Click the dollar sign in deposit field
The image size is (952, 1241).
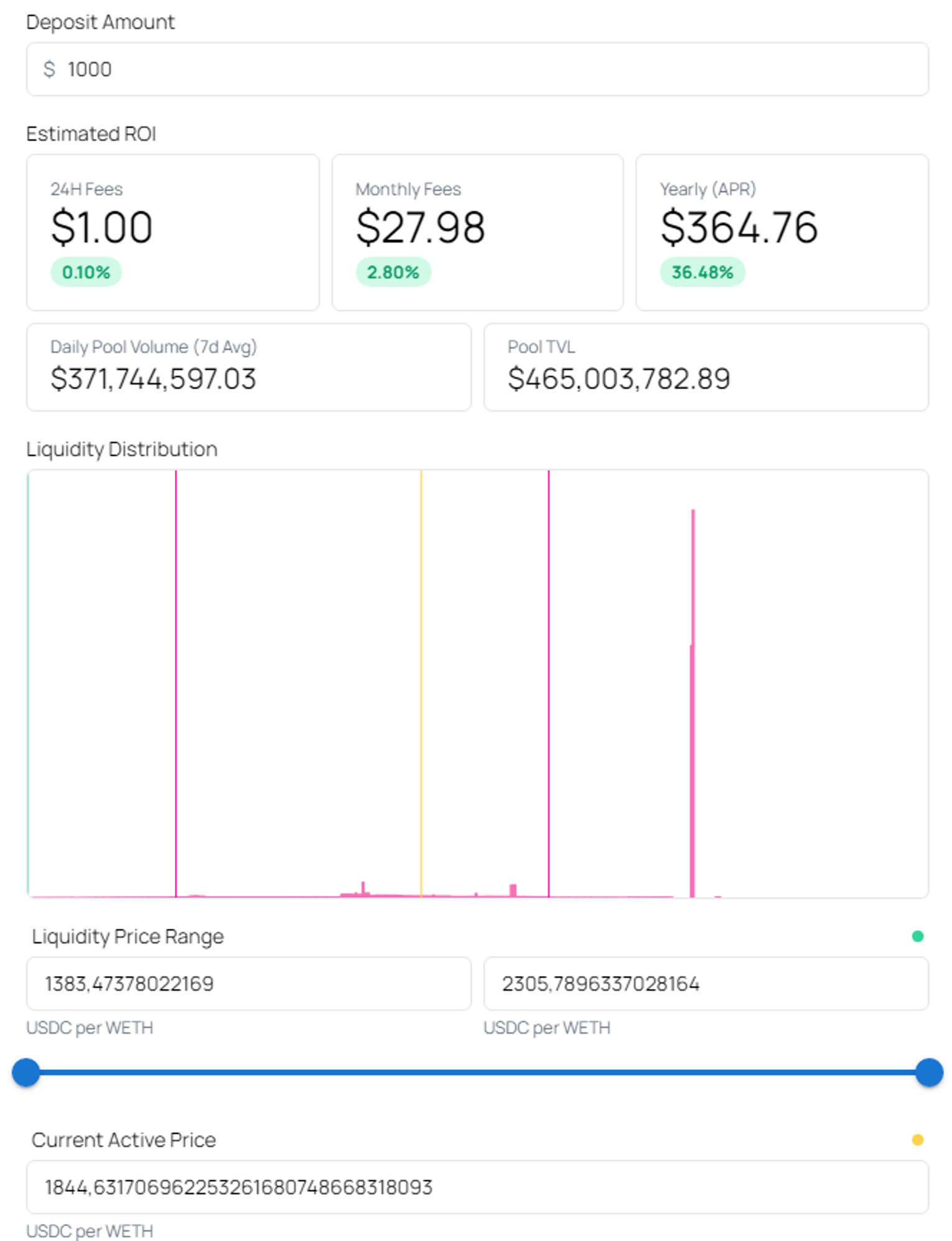tap(49, 69)
